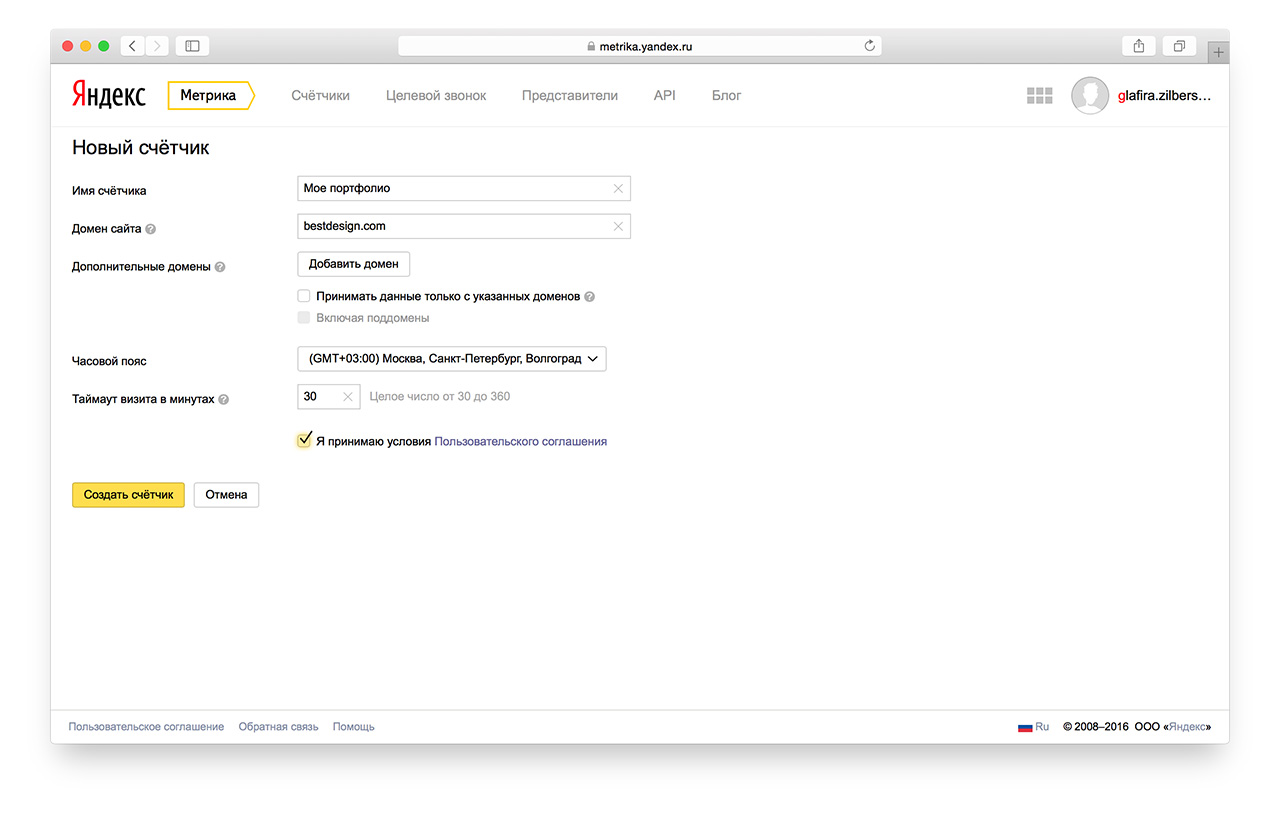Click the user avatar icon
Image resolution: width=1280 pixels, height=816 pixels.
[x=1089, y=96]
